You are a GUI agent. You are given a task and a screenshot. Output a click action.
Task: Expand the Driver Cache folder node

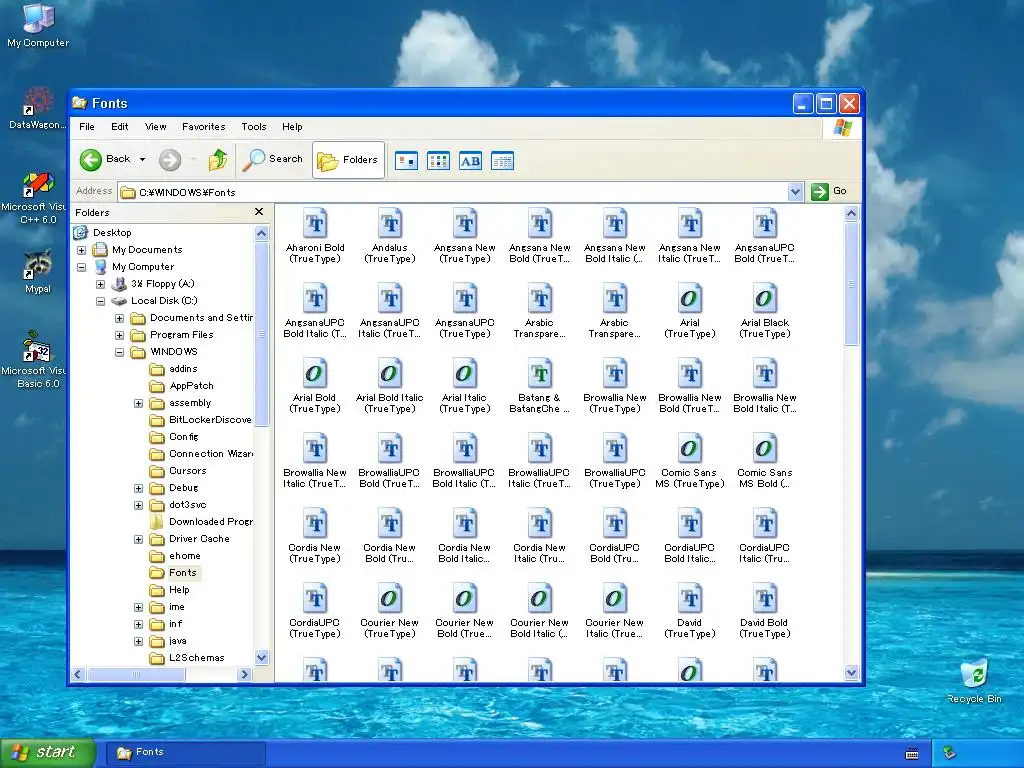[x=138, y=539]
